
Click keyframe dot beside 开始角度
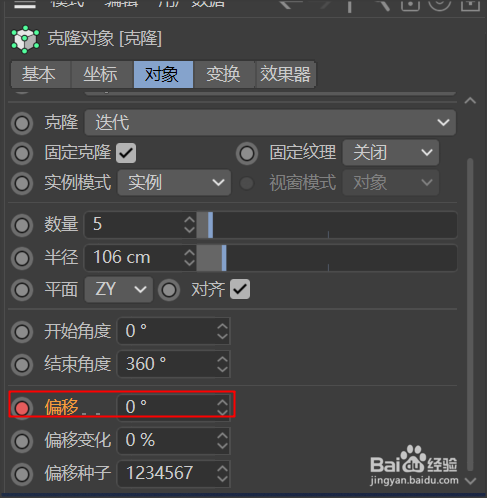click(x=22, y=332)
